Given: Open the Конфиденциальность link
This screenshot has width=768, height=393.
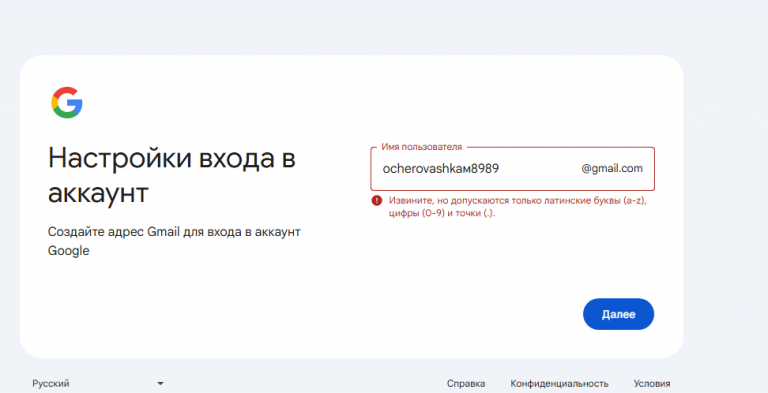Looking at the screenshot, I should coord(559,383).
